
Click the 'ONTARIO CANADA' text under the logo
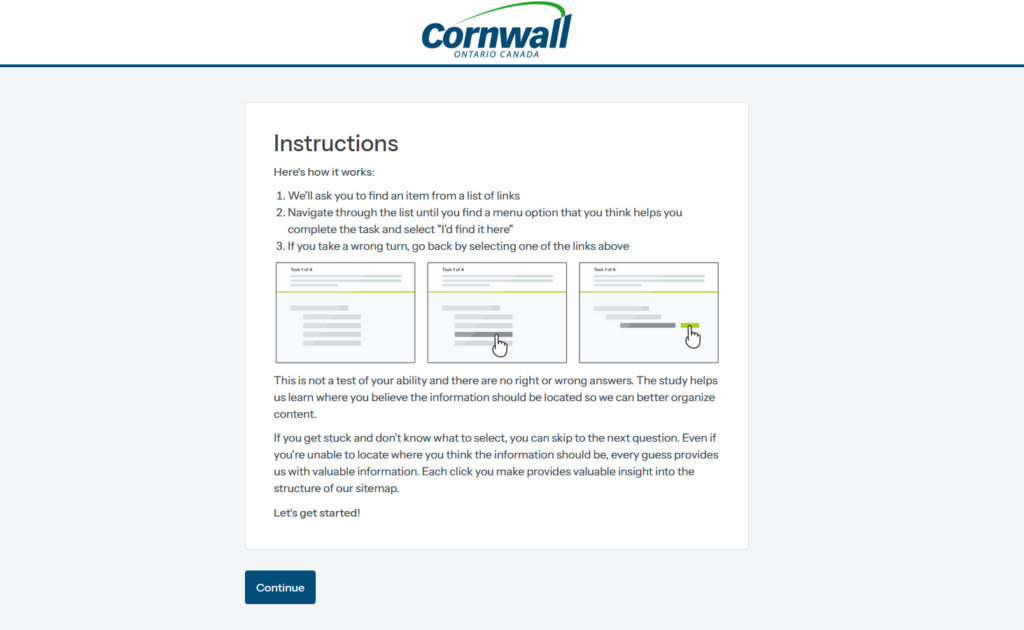[497, 54]
